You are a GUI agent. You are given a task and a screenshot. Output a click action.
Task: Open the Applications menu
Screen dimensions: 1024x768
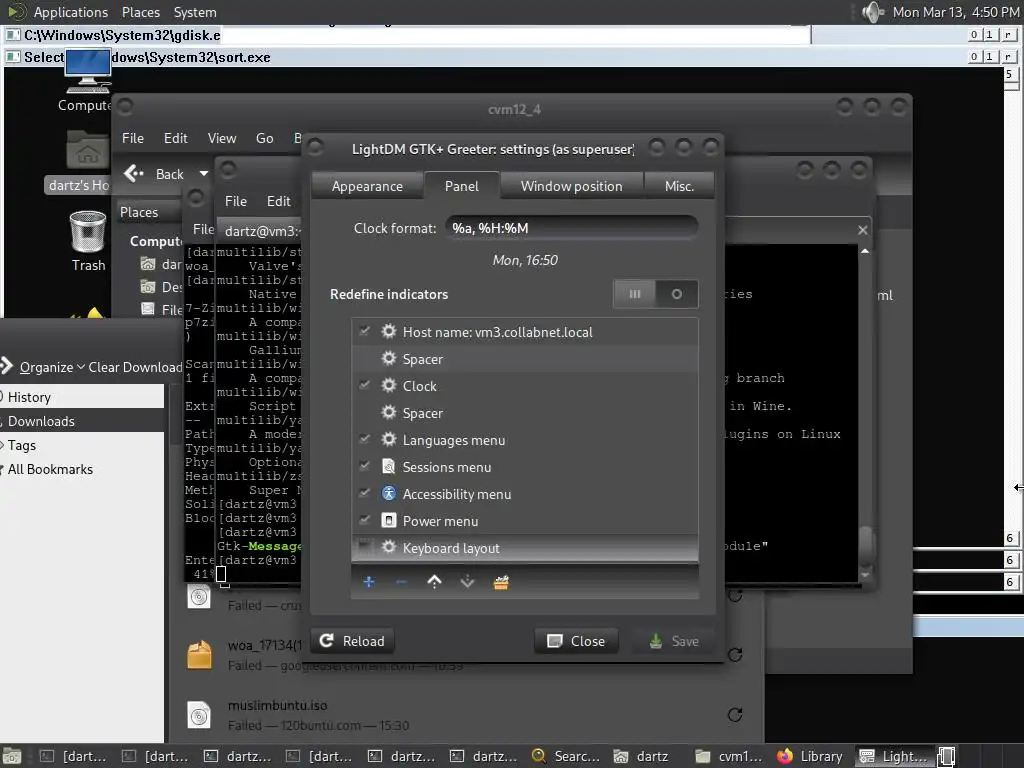70,12
